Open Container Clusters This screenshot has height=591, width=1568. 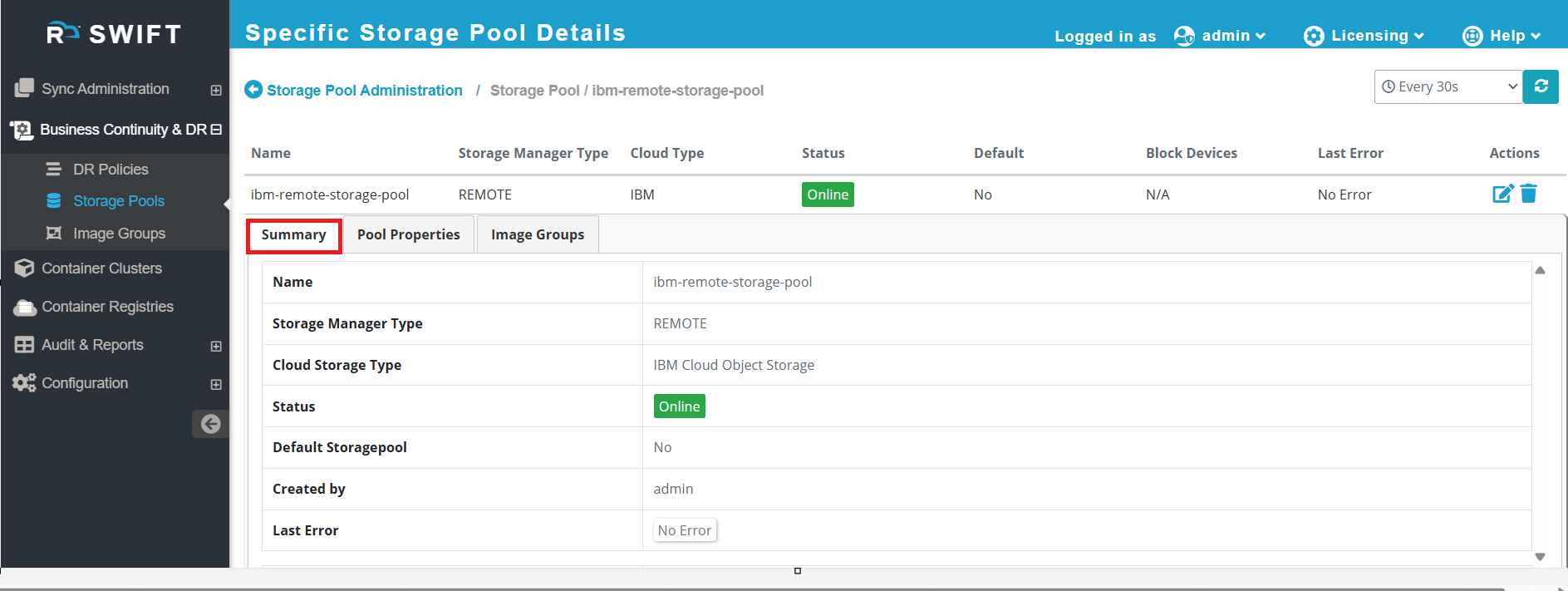(101, 268)
